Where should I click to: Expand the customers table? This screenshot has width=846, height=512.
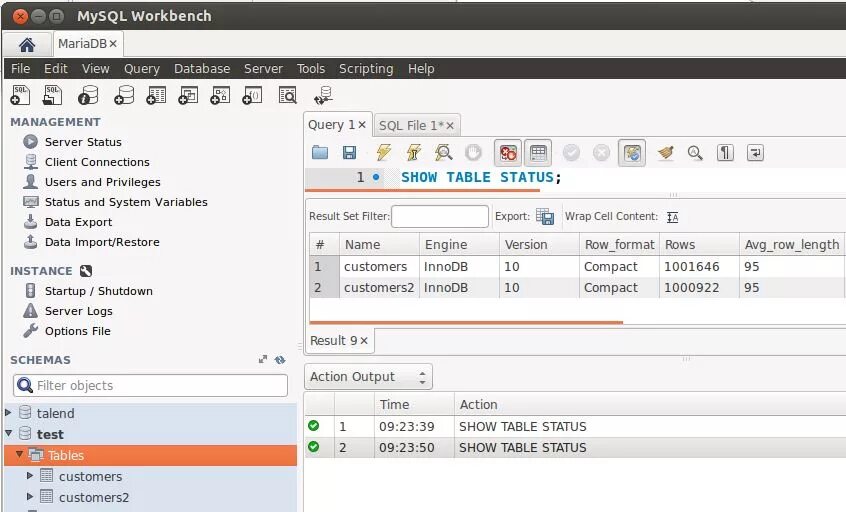(30, 476)
